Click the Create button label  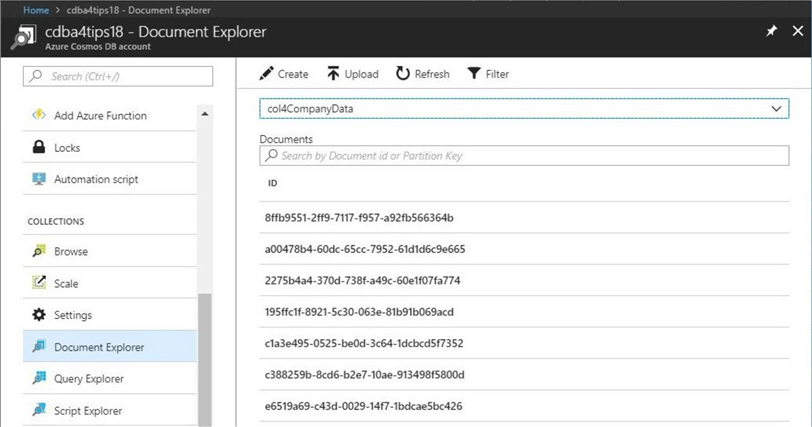coord(293,74)
